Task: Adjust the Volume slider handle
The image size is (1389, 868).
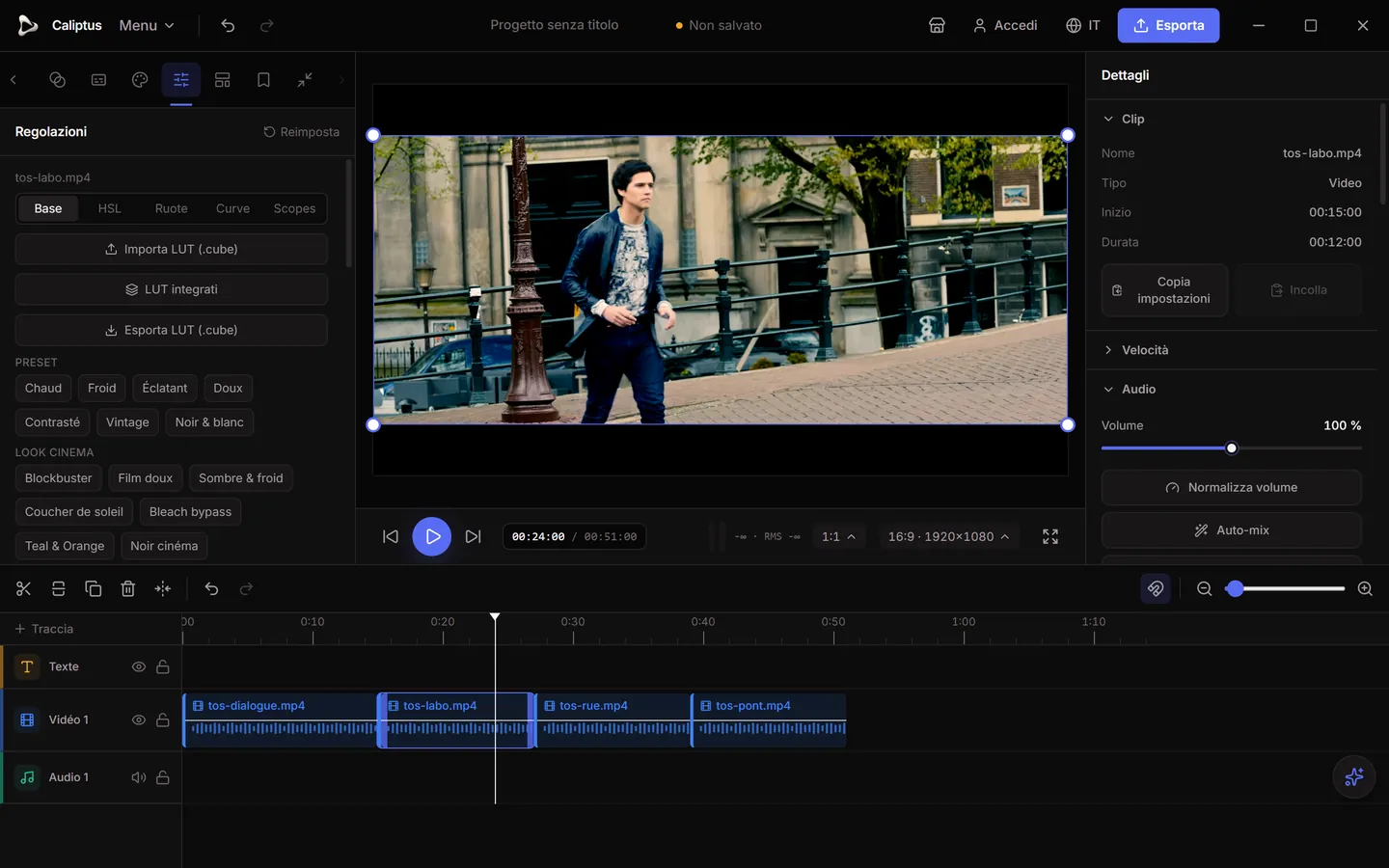Action: click(x=1232, y=448)
